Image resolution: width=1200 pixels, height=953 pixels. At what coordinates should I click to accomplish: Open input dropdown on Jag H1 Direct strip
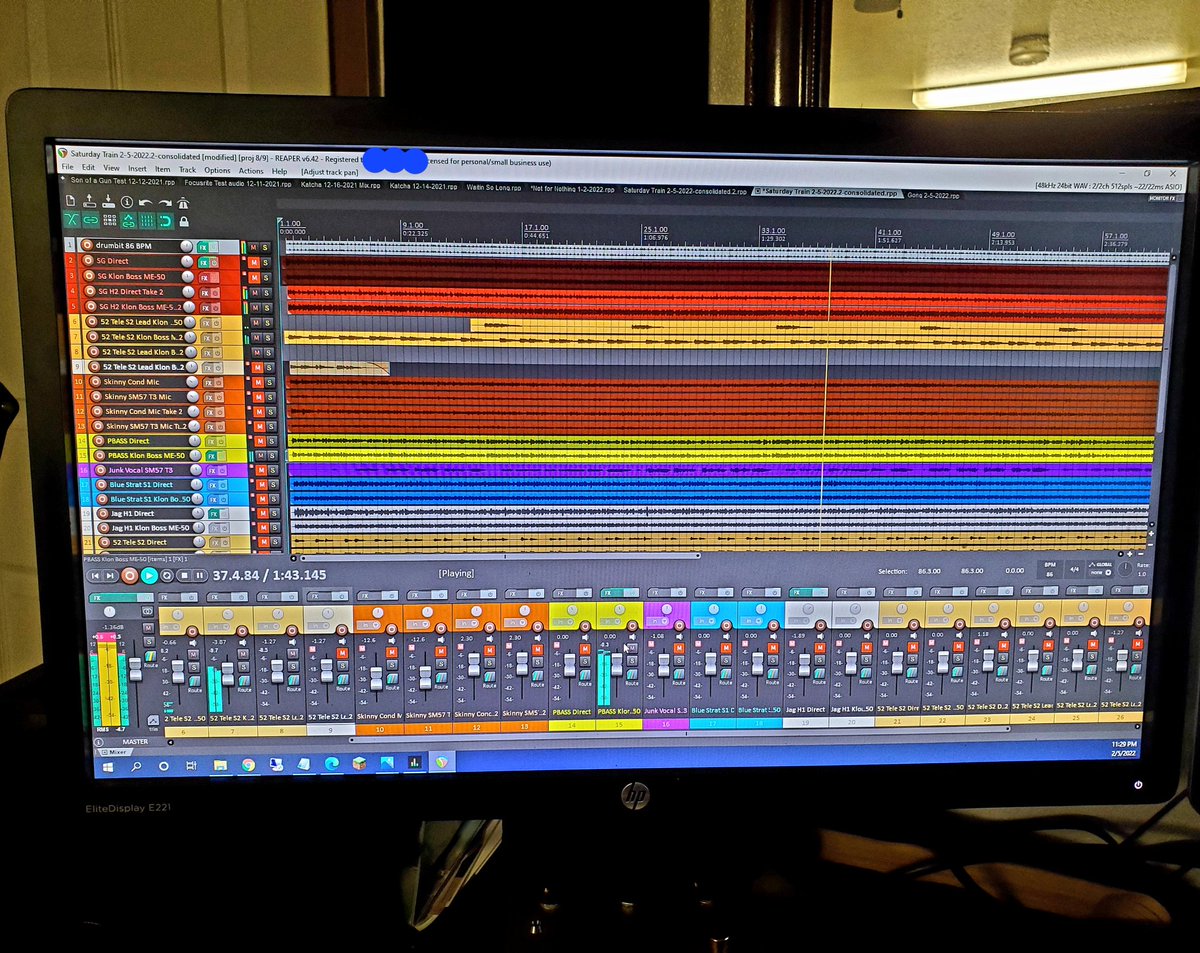click(x=799, y=621)
